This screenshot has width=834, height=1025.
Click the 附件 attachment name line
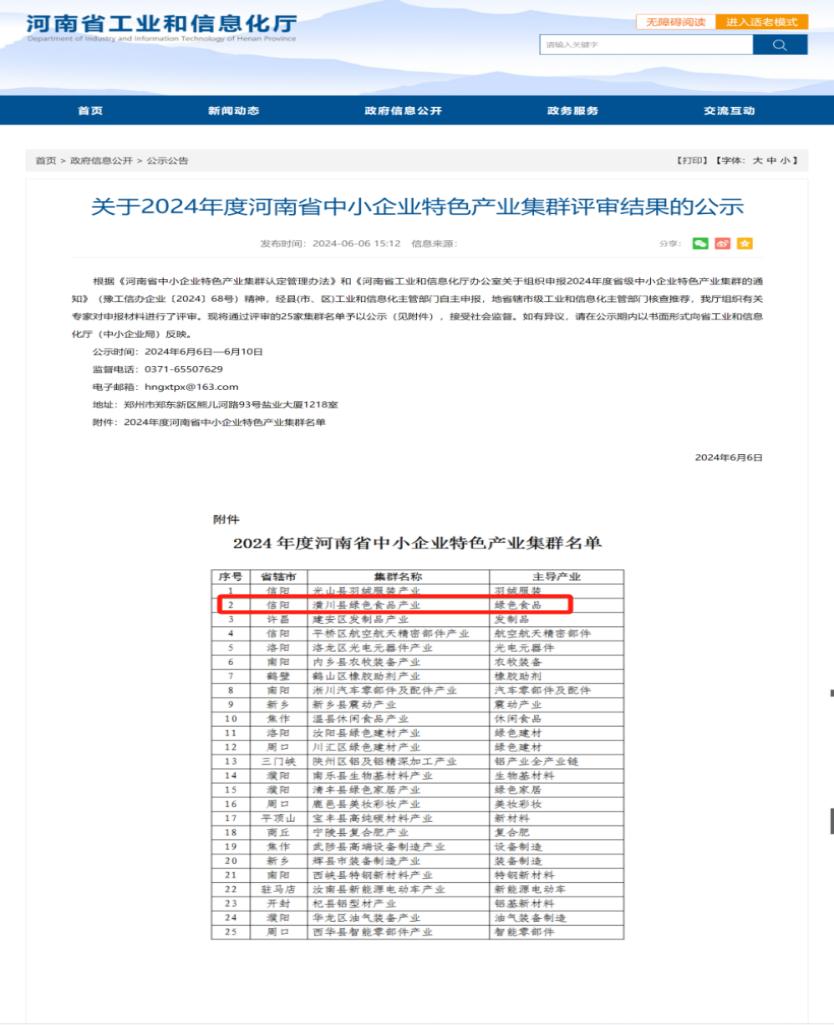pos(209,422)
